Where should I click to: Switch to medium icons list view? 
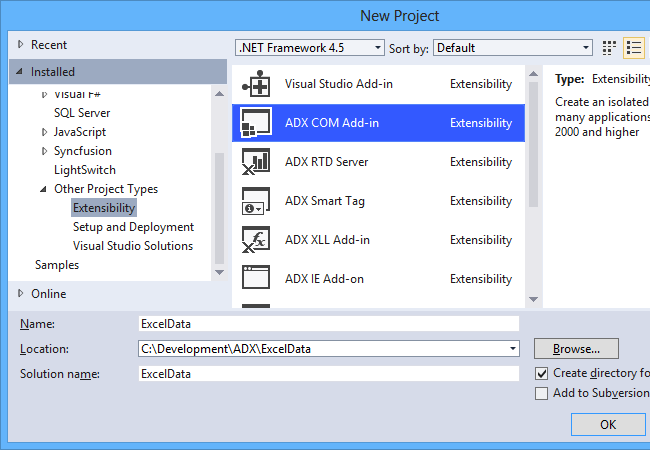click(634, 48)
